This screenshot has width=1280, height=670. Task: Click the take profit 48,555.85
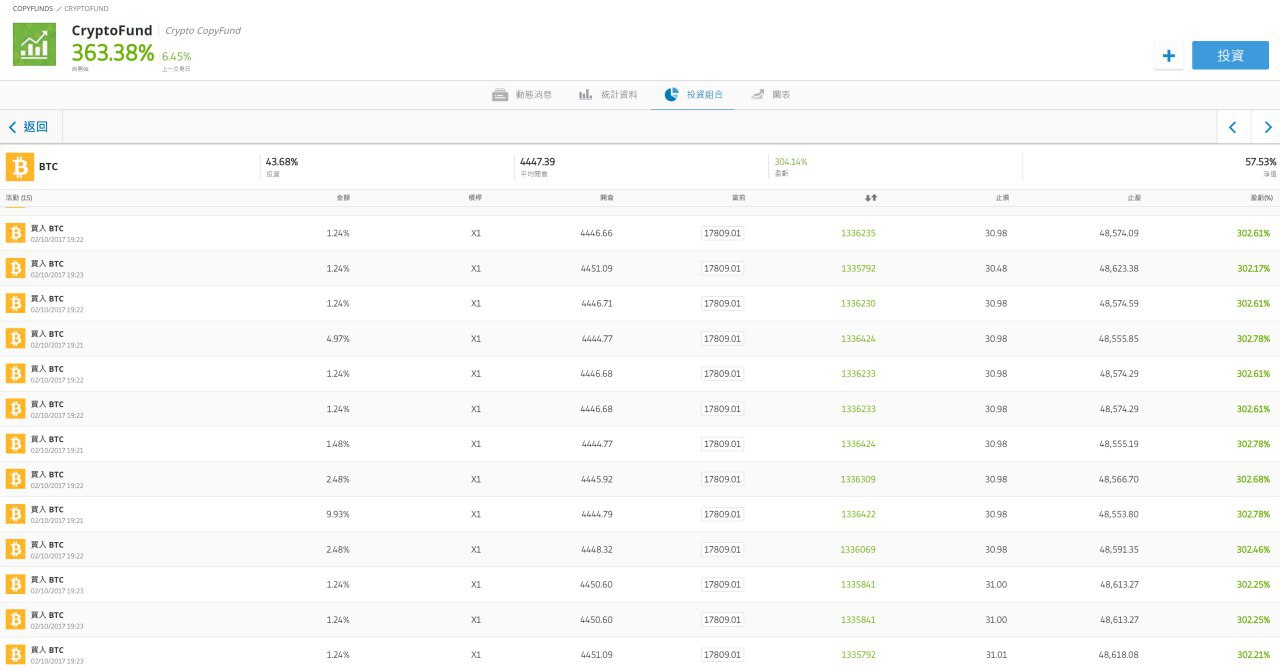point(1119,338)
